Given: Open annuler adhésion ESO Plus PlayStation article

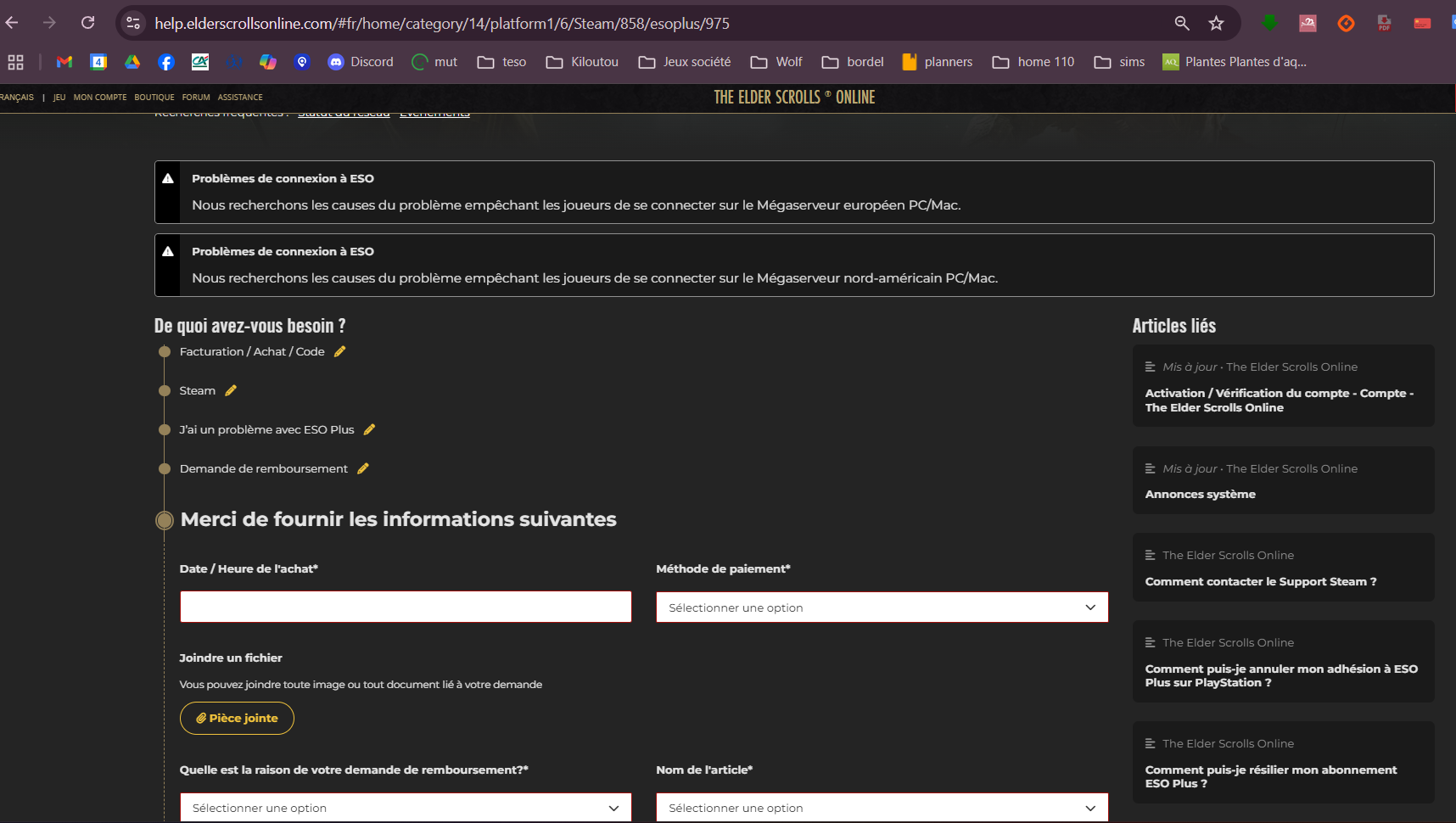Looking at the screenshot, I should click(1283, 662).
